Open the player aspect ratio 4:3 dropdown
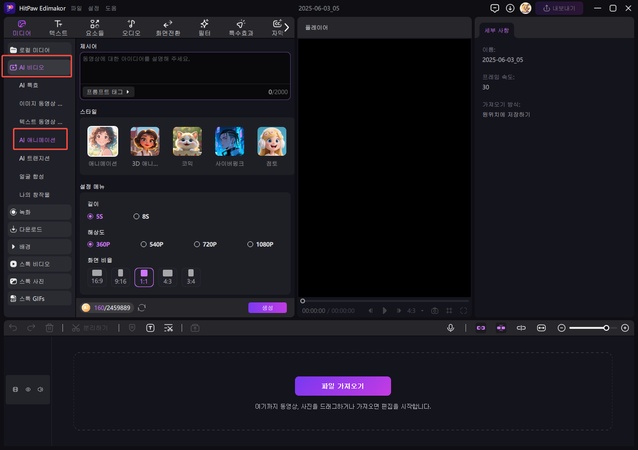This screenshot has height=450, width=638. [x=415, y=310]
